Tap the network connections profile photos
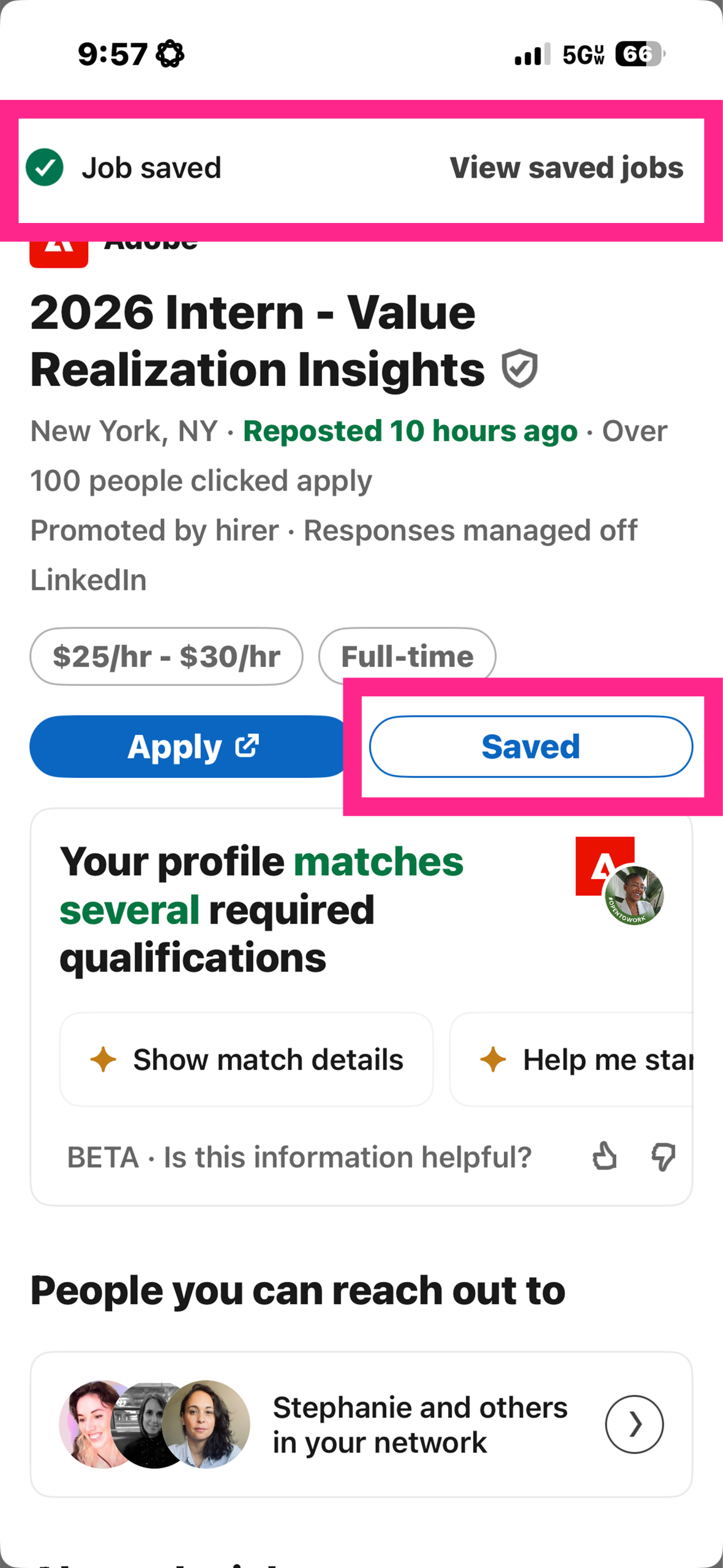This screenshot has width=723, height=1568. (155, 1424)
